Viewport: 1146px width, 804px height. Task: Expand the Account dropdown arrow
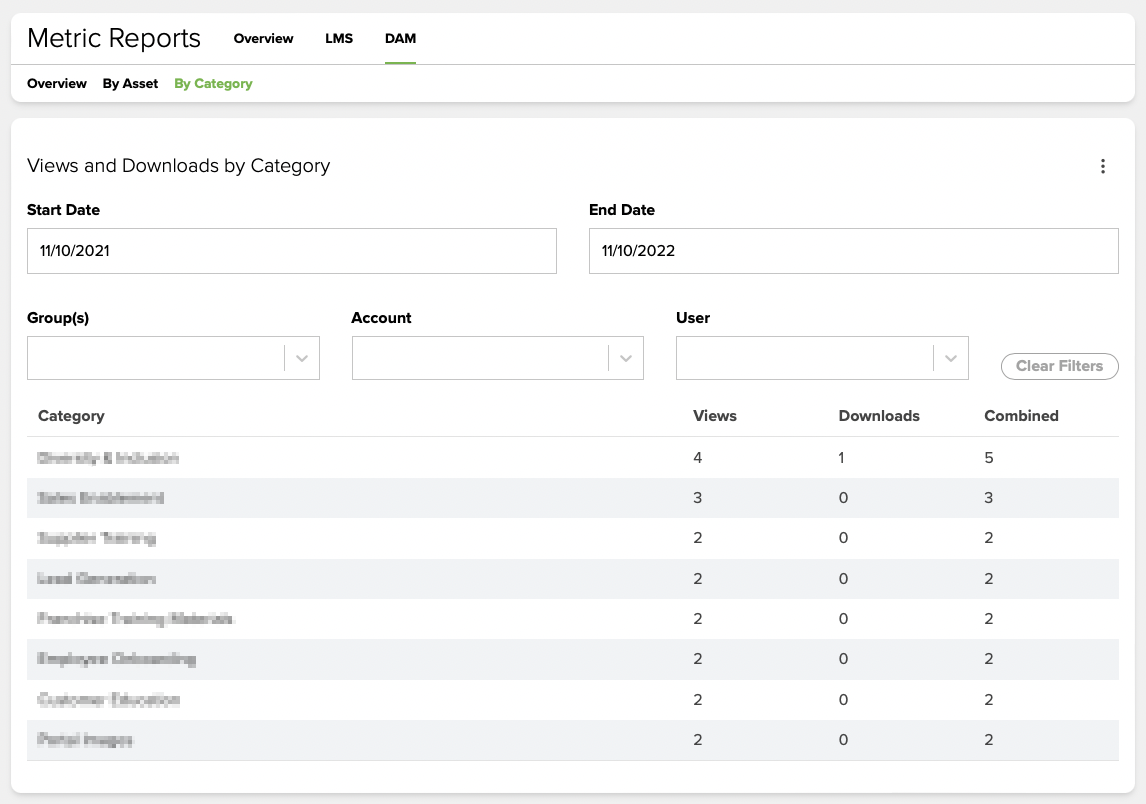[626, 358]
